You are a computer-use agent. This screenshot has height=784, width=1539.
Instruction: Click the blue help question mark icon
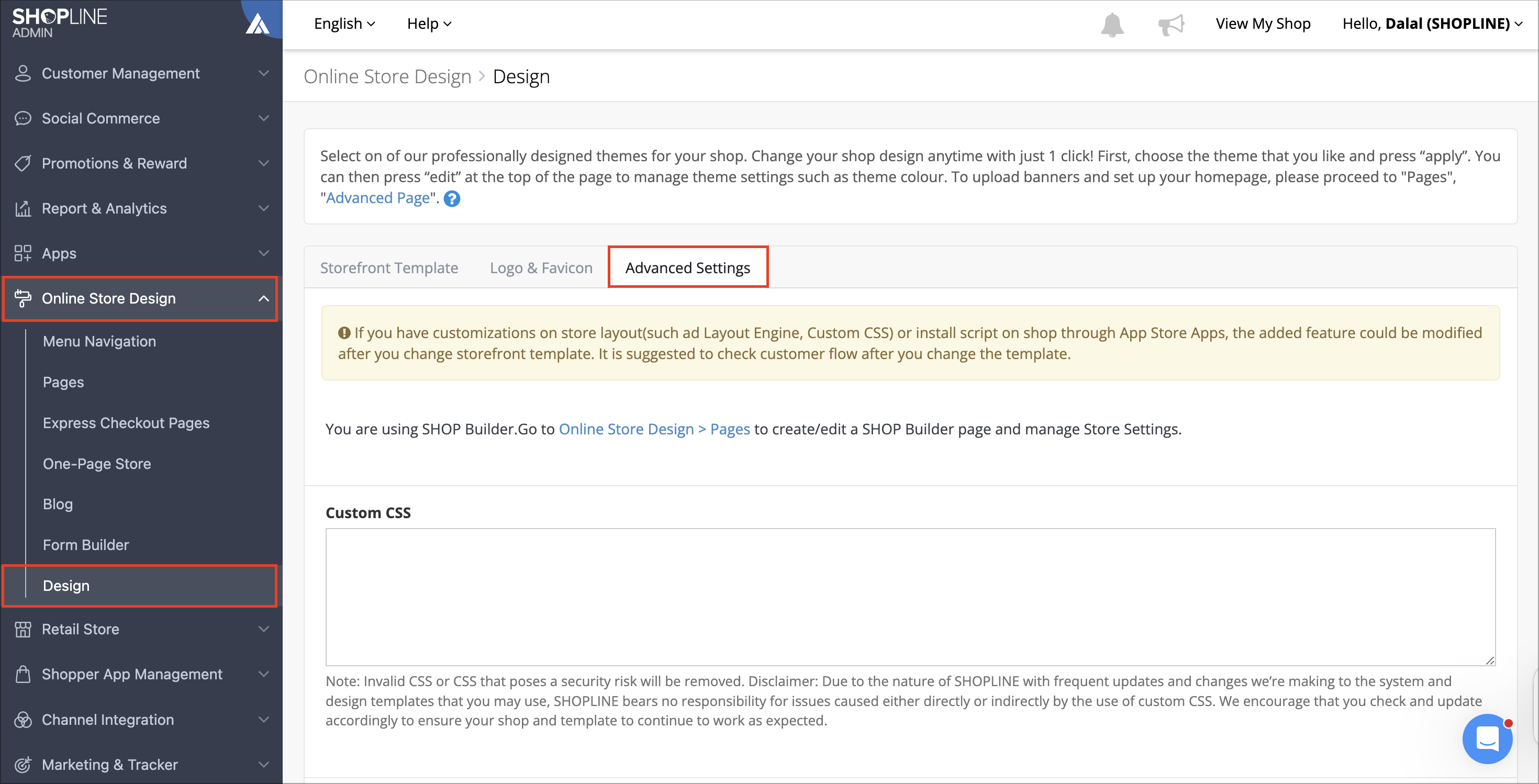pyautogui.click(x=452, y=199)
